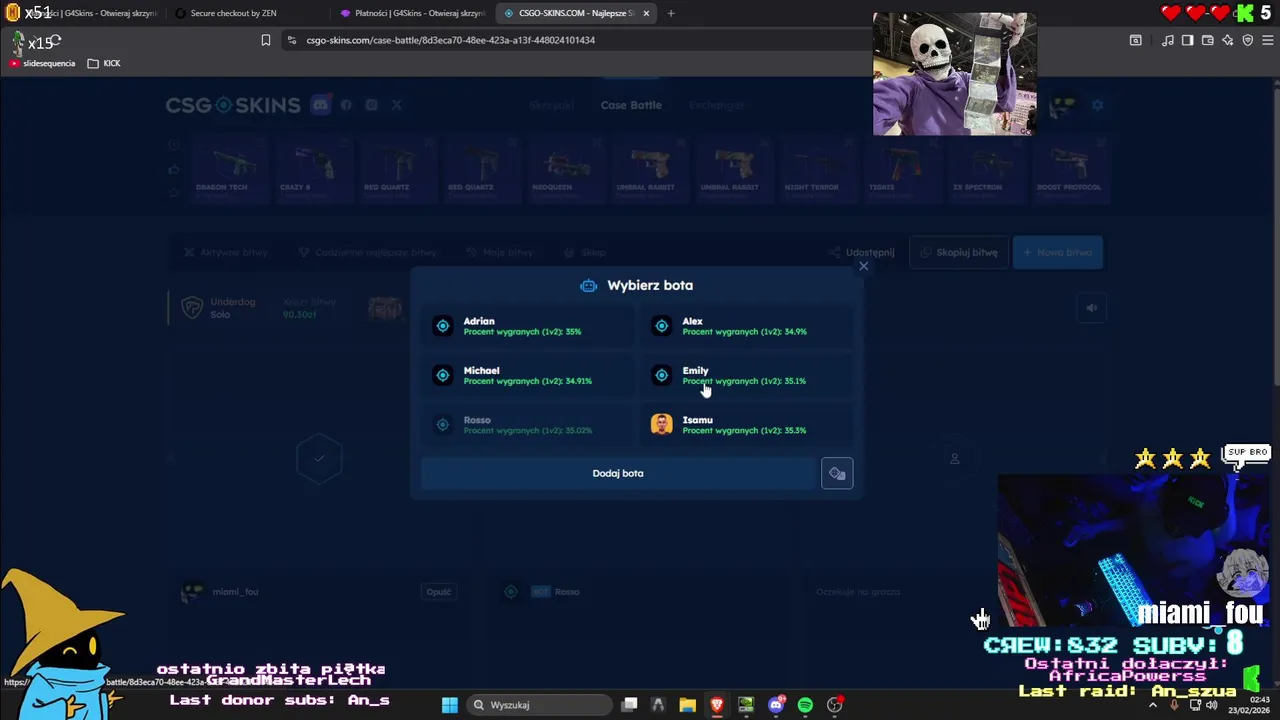This screenshot has width=1280, height=720.
Task: Open the Sklep tab
Action: click(585, 253)
